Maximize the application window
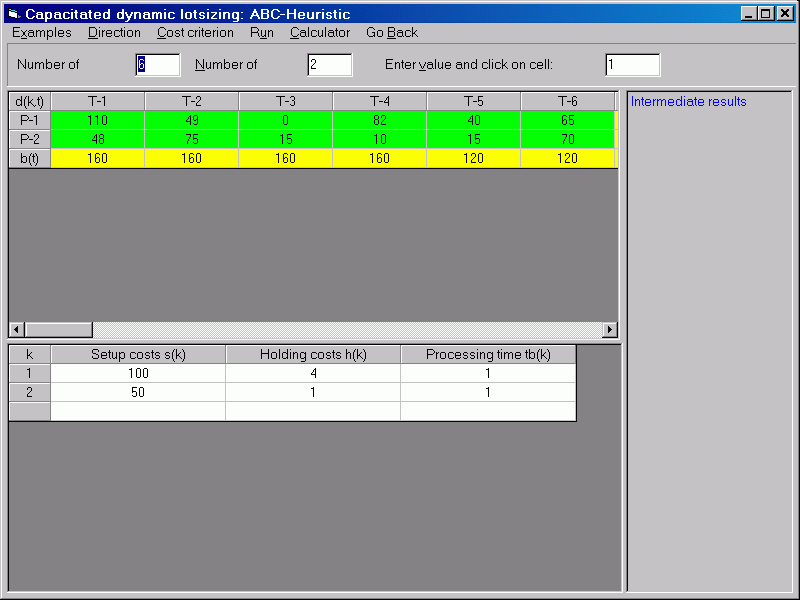This screenshot has height=600, width=800. (766, 14)
